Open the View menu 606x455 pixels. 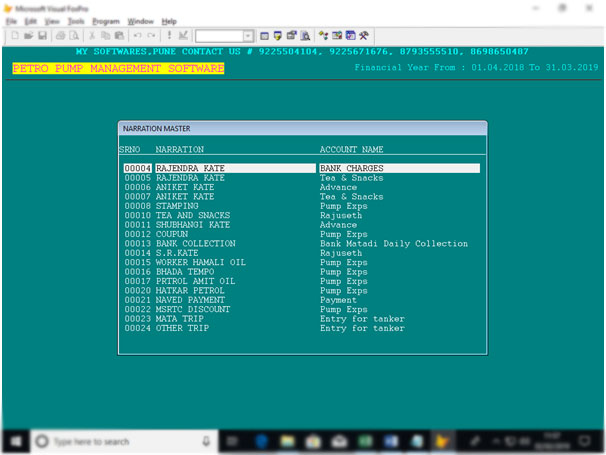[x=52, y=21]
